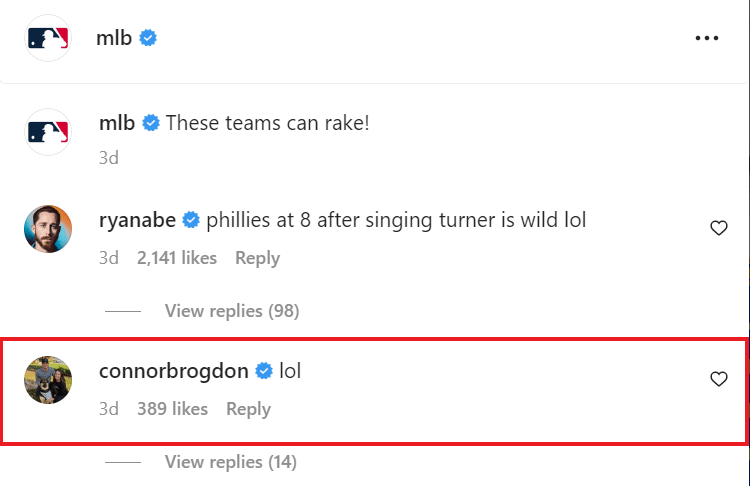Reply to ryanabe's comment
750x486 pixels.
tap(257, 258)
